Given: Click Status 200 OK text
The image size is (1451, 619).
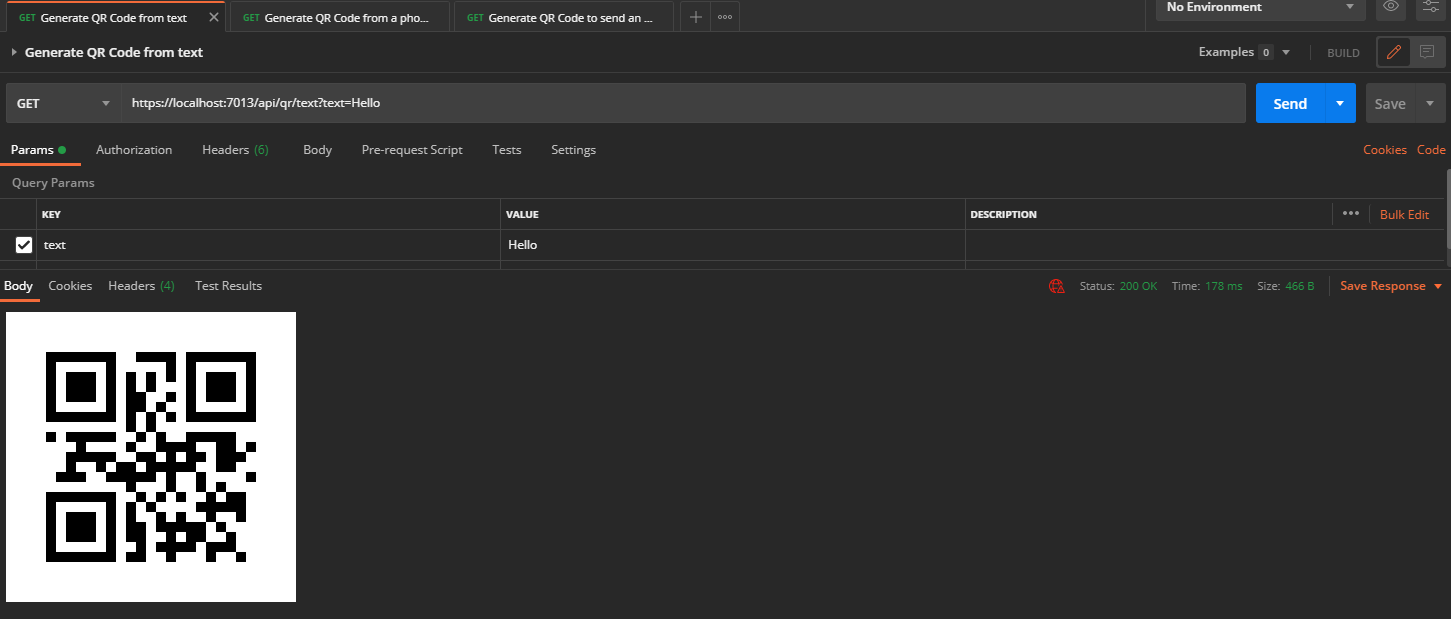Looking at the screenshot, I should (x=1118, y=286).
